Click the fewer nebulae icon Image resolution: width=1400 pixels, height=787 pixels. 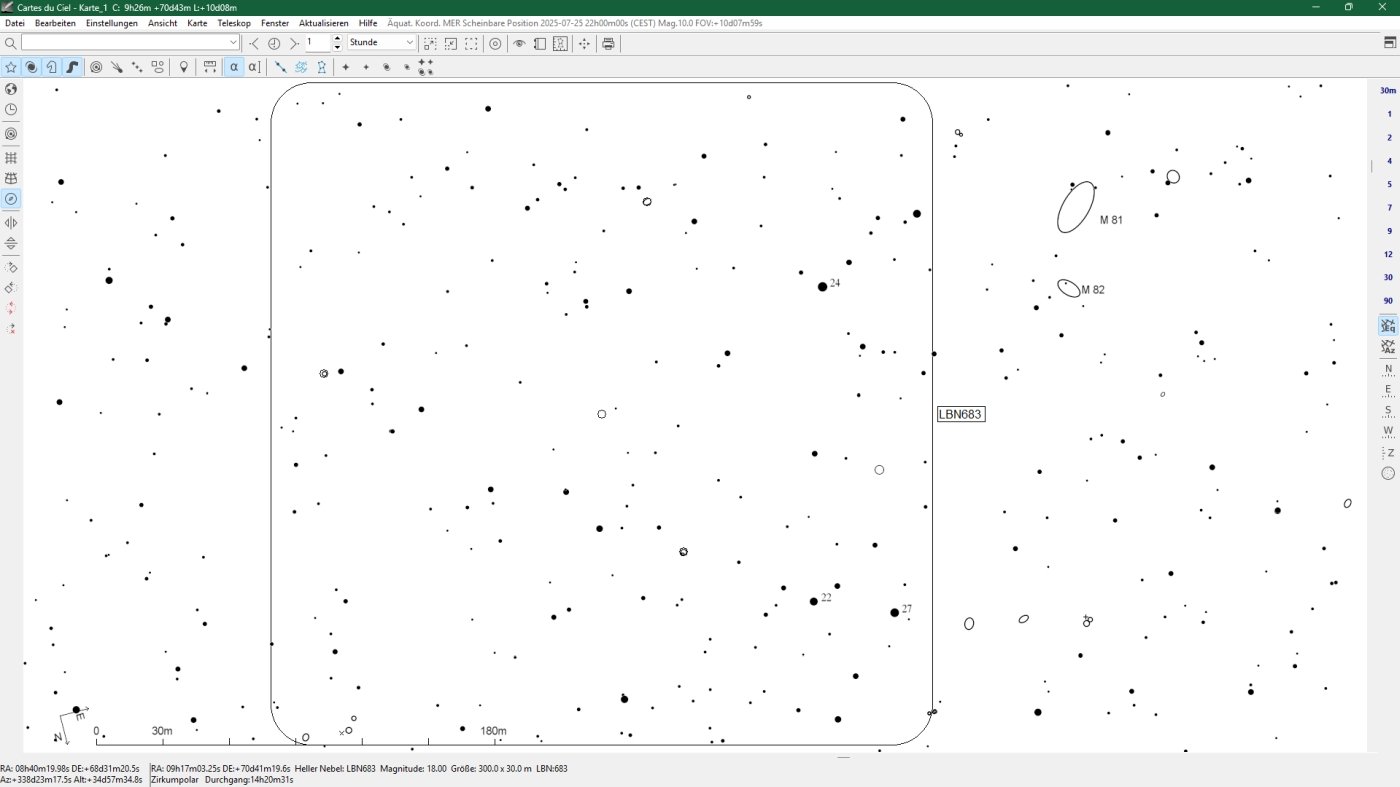(x=407, y=67)
